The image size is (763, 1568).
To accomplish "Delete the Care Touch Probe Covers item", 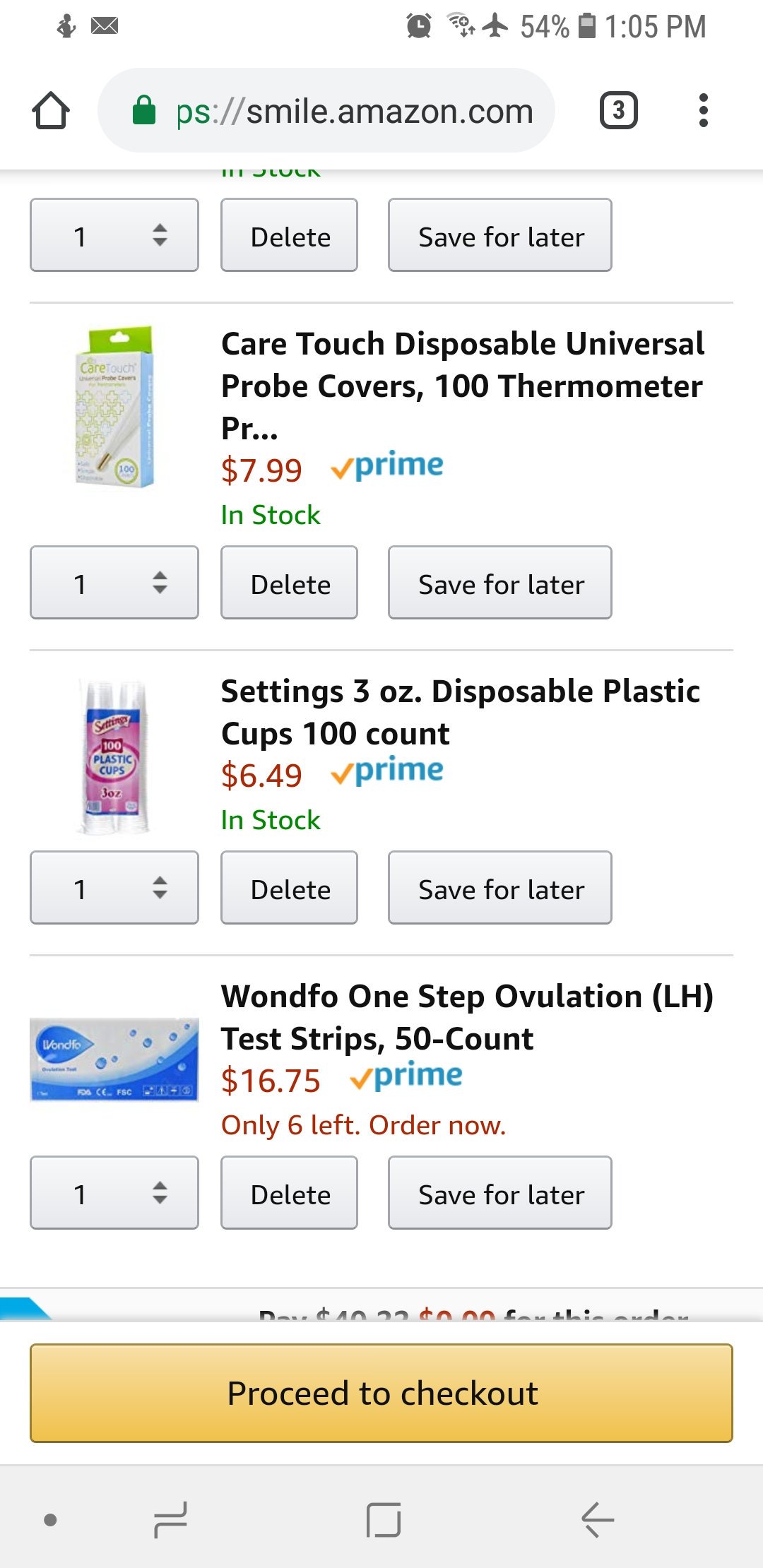I will (x=290, y=583).
